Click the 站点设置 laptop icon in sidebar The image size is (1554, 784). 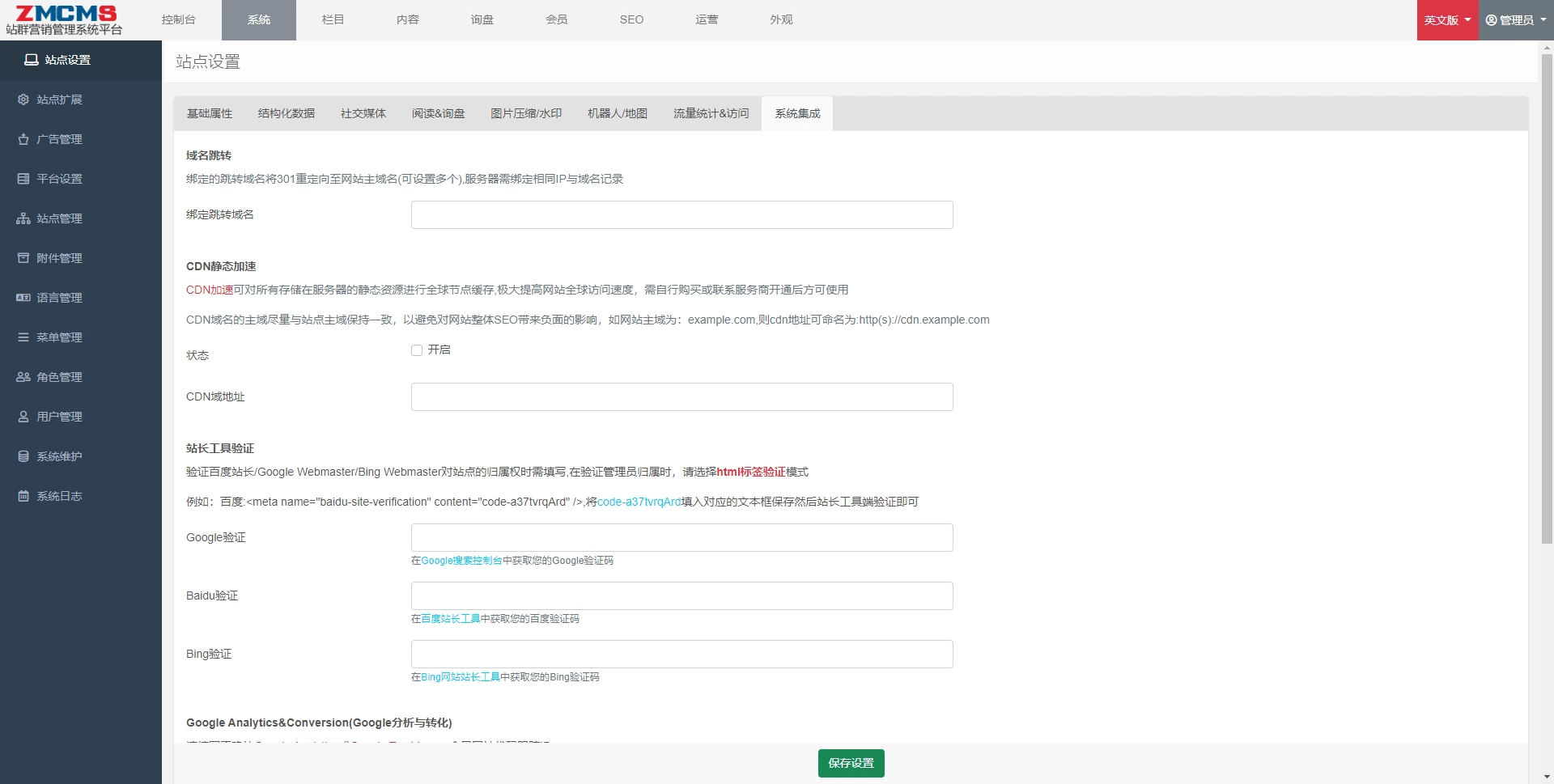[32, 60]
